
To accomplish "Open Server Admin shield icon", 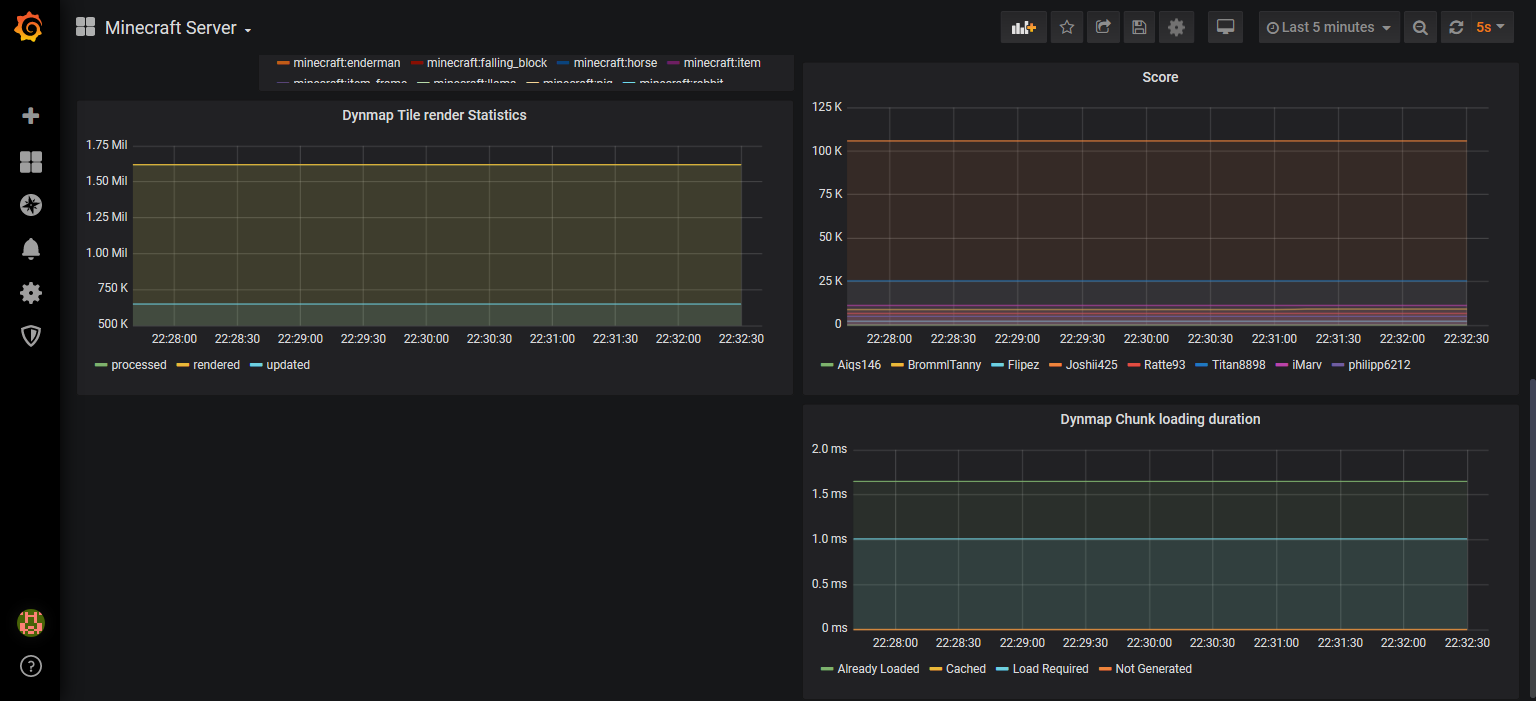I will (x=30, y=336).
